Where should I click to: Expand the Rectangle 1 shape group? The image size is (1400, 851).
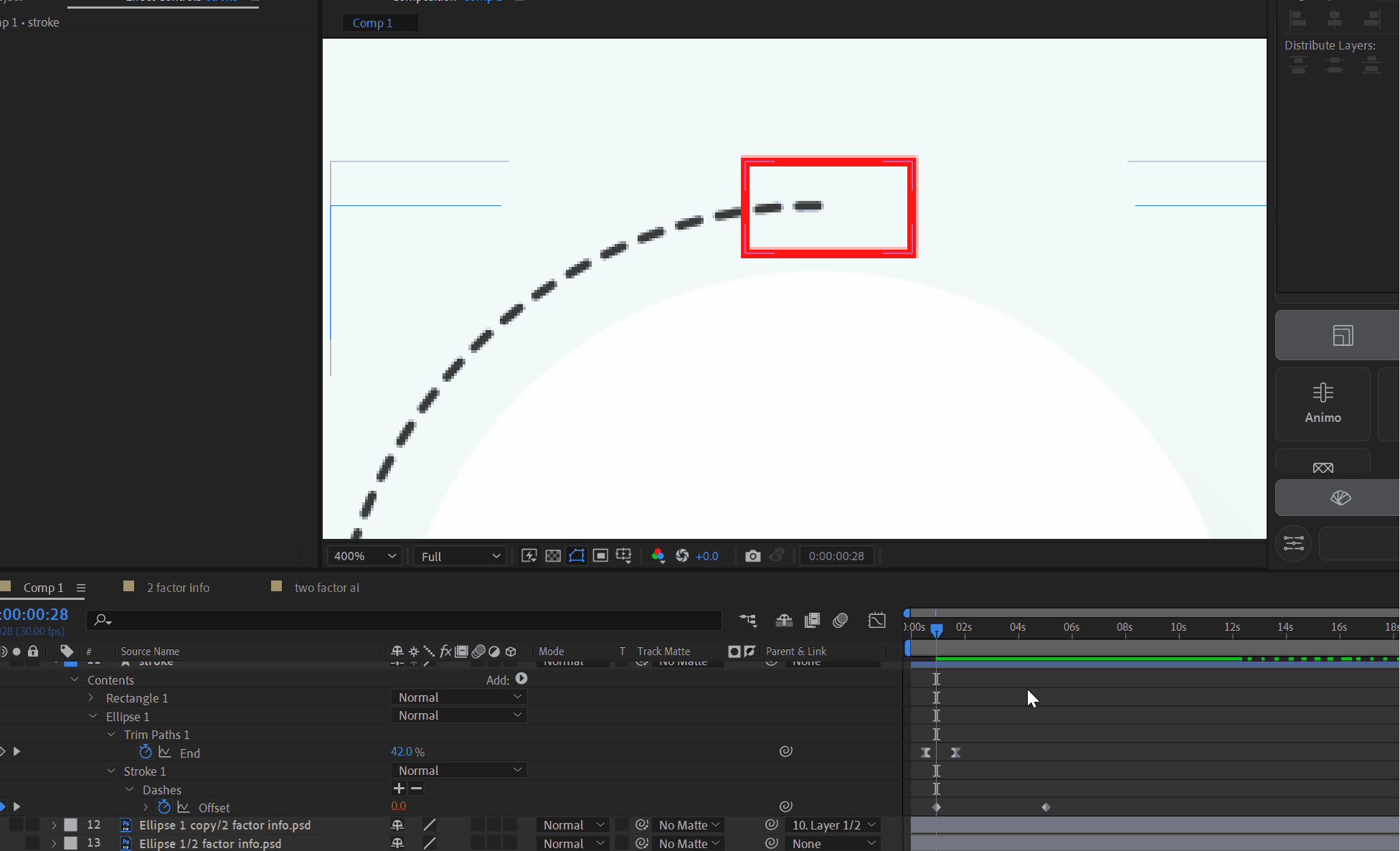tap(91, 698)
